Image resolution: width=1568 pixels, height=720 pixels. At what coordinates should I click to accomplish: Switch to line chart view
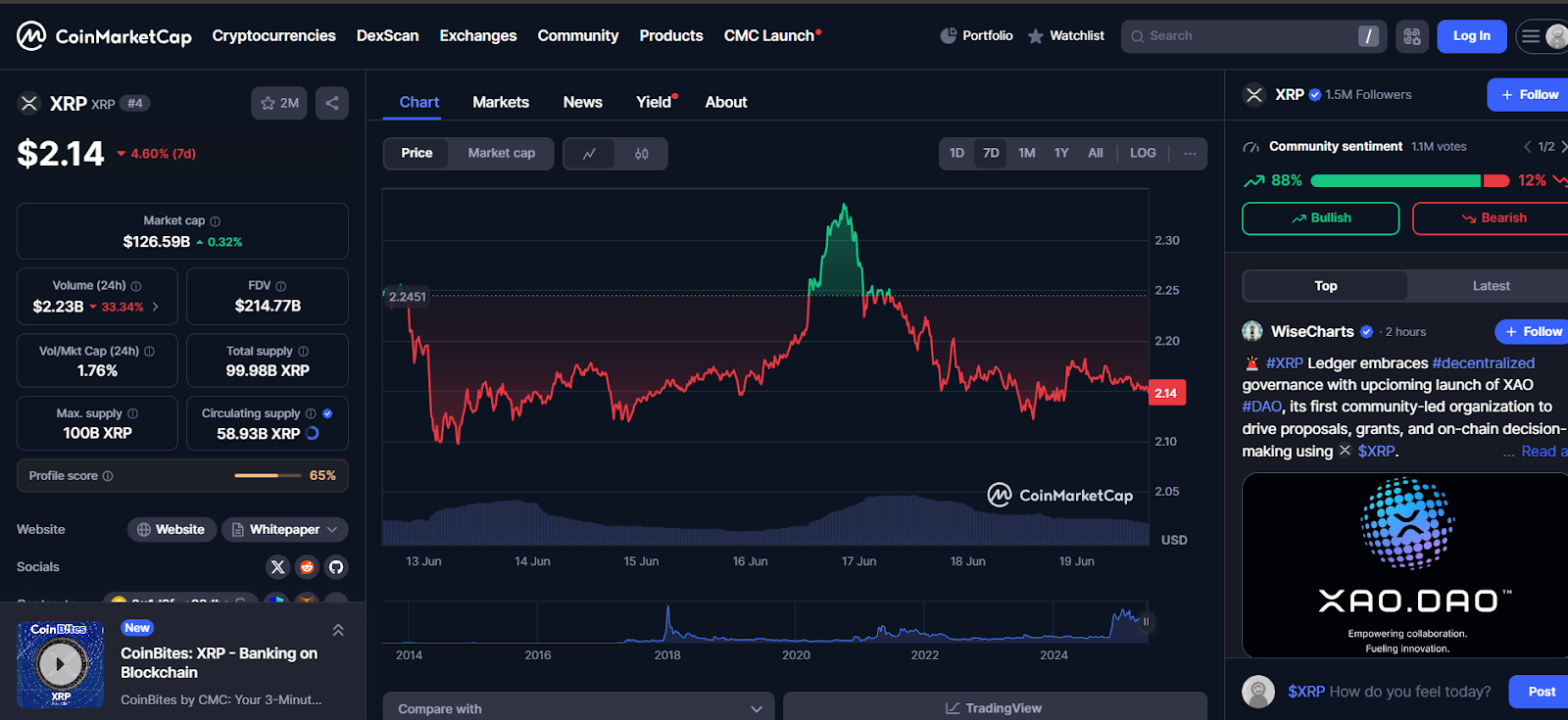[589, 154]
